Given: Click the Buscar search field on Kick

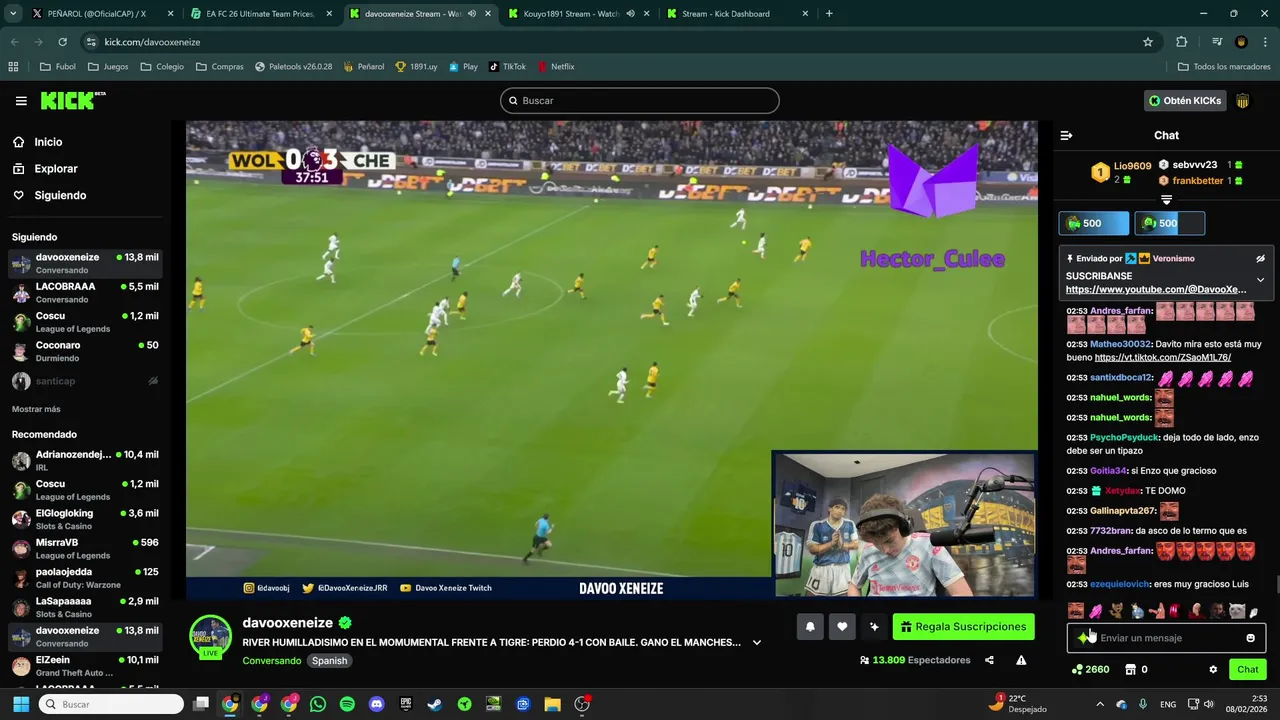Looking at the screenshot, I should click(x=639, y=100).
